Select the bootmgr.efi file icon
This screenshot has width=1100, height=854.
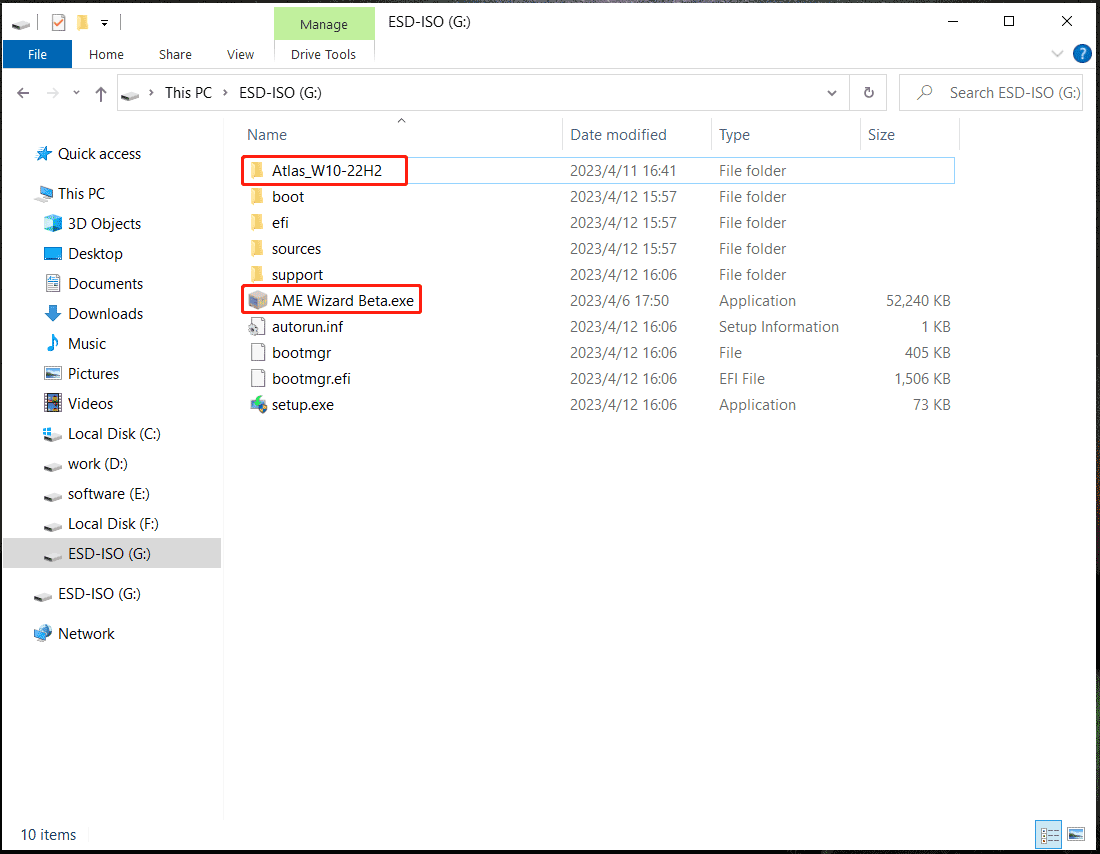(257, 378)
